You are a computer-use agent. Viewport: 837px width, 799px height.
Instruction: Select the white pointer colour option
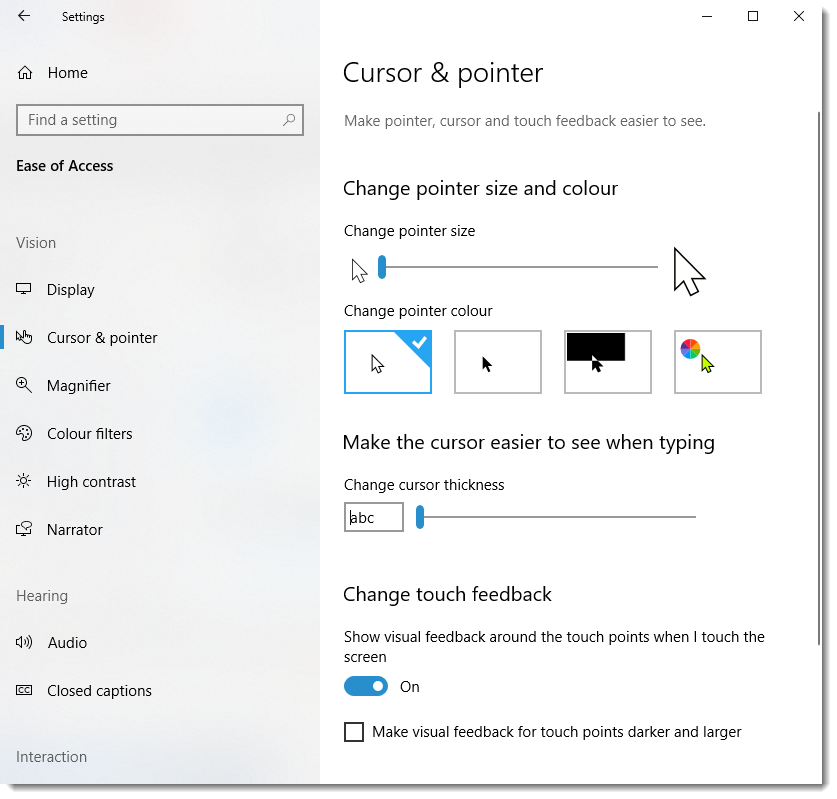click(x=388, y=362)
